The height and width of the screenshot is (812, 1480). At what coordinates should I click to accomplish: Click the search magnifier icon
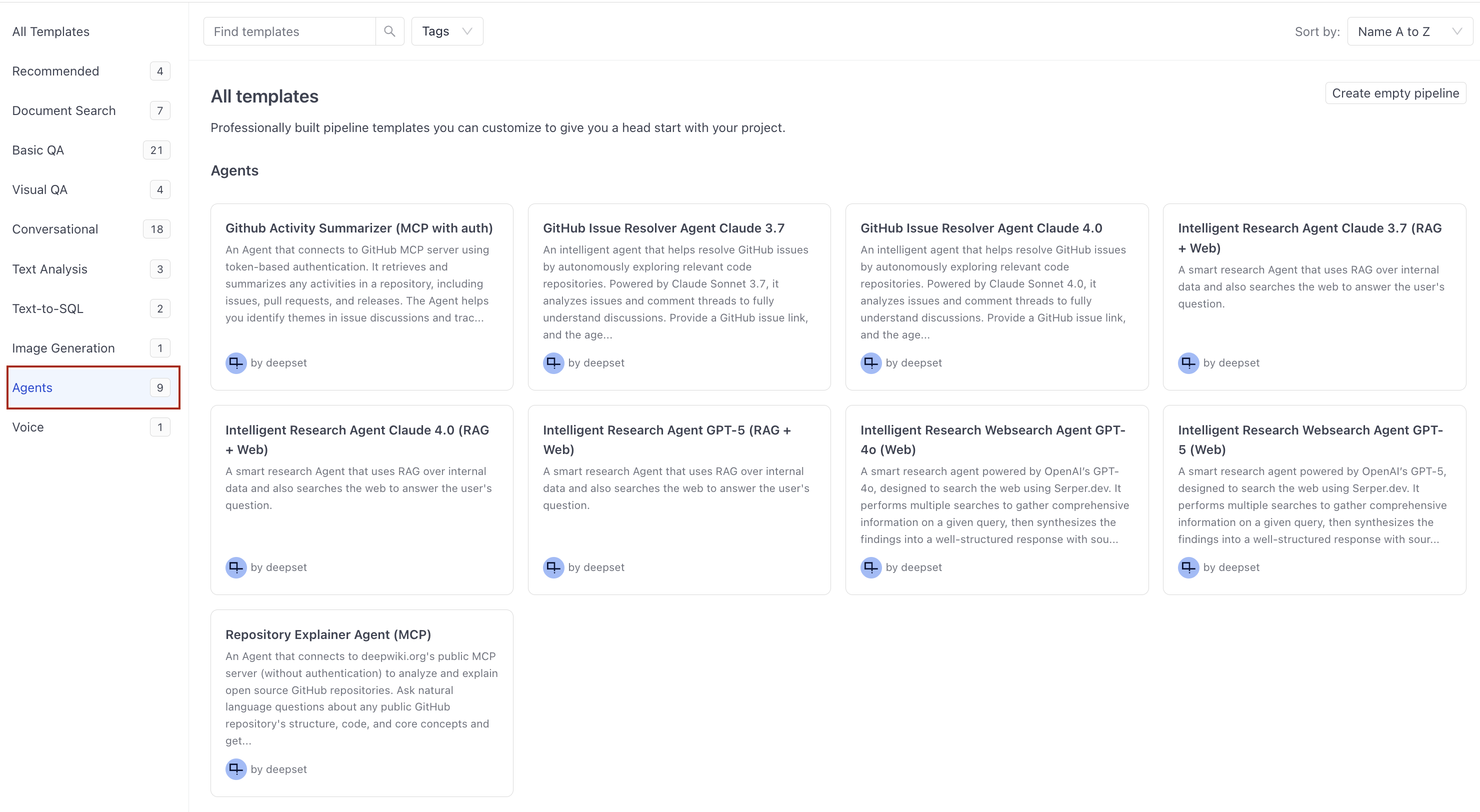coord(390,31)
